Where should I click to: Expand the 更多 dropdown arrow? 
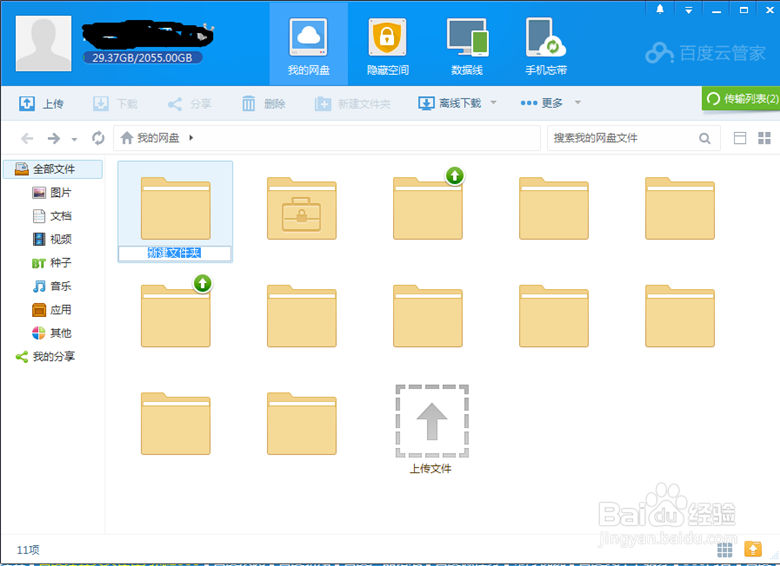578,102
